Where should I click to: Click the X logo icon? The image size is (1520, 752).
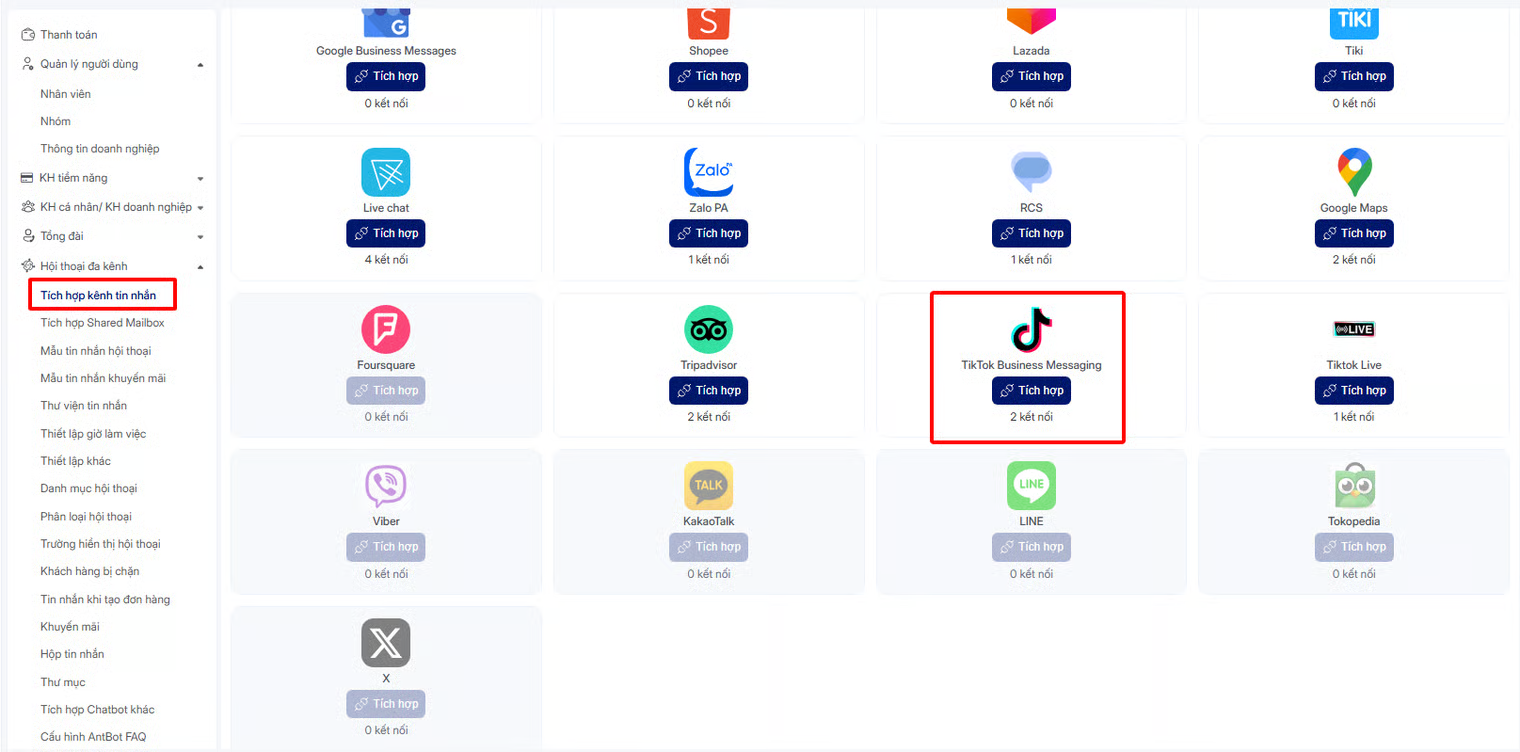(x=386, y=643)
